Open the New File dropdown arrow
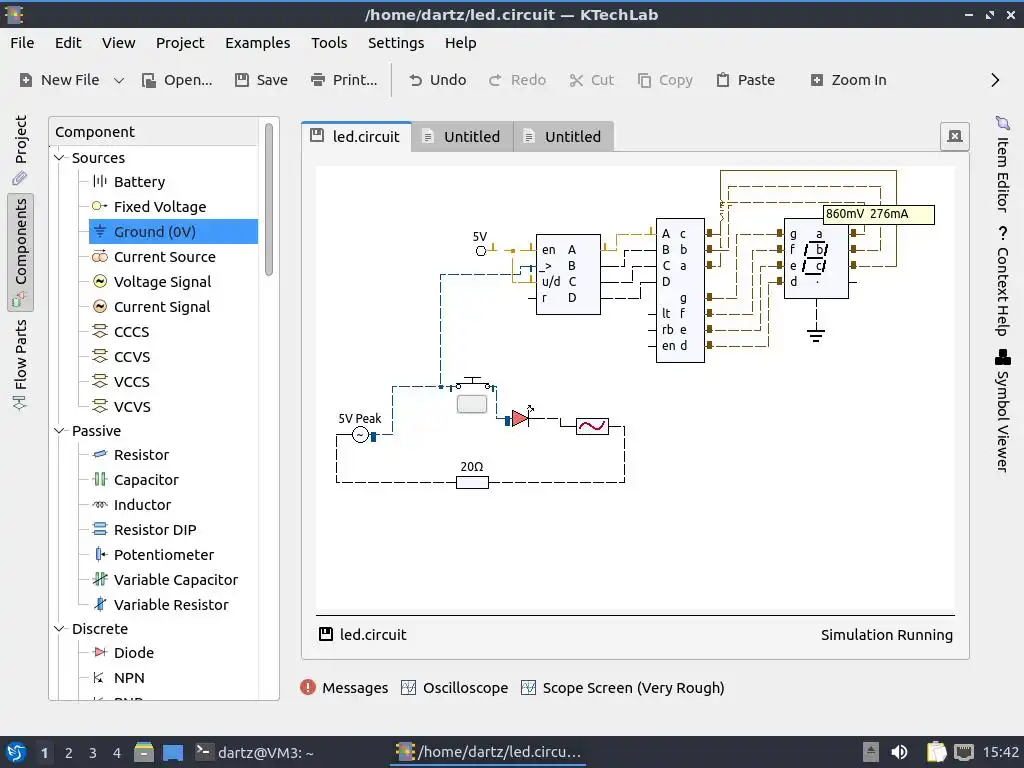Viewport: 1024px width, 768px height. (119, 80)
